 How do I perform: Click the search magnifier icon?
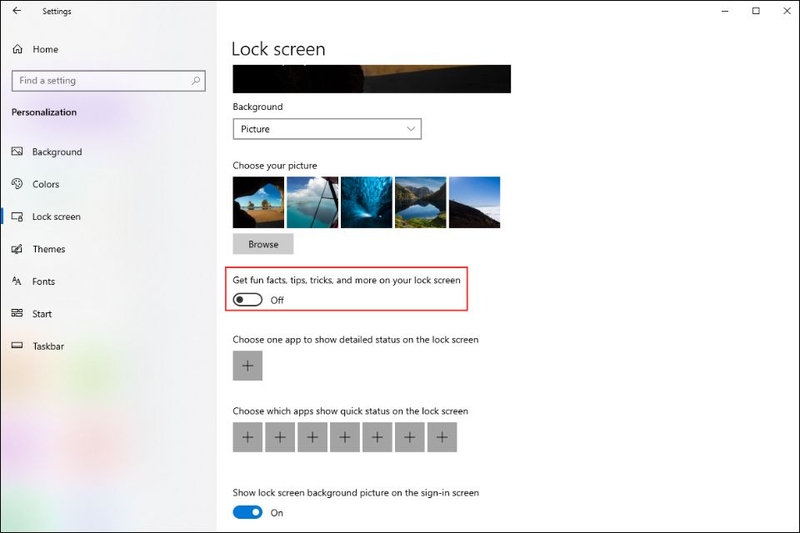(196, 81)
